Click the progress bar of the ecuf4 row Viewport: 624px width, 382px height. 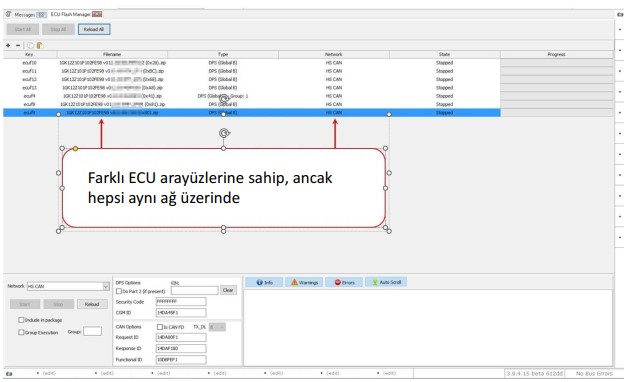556,96
